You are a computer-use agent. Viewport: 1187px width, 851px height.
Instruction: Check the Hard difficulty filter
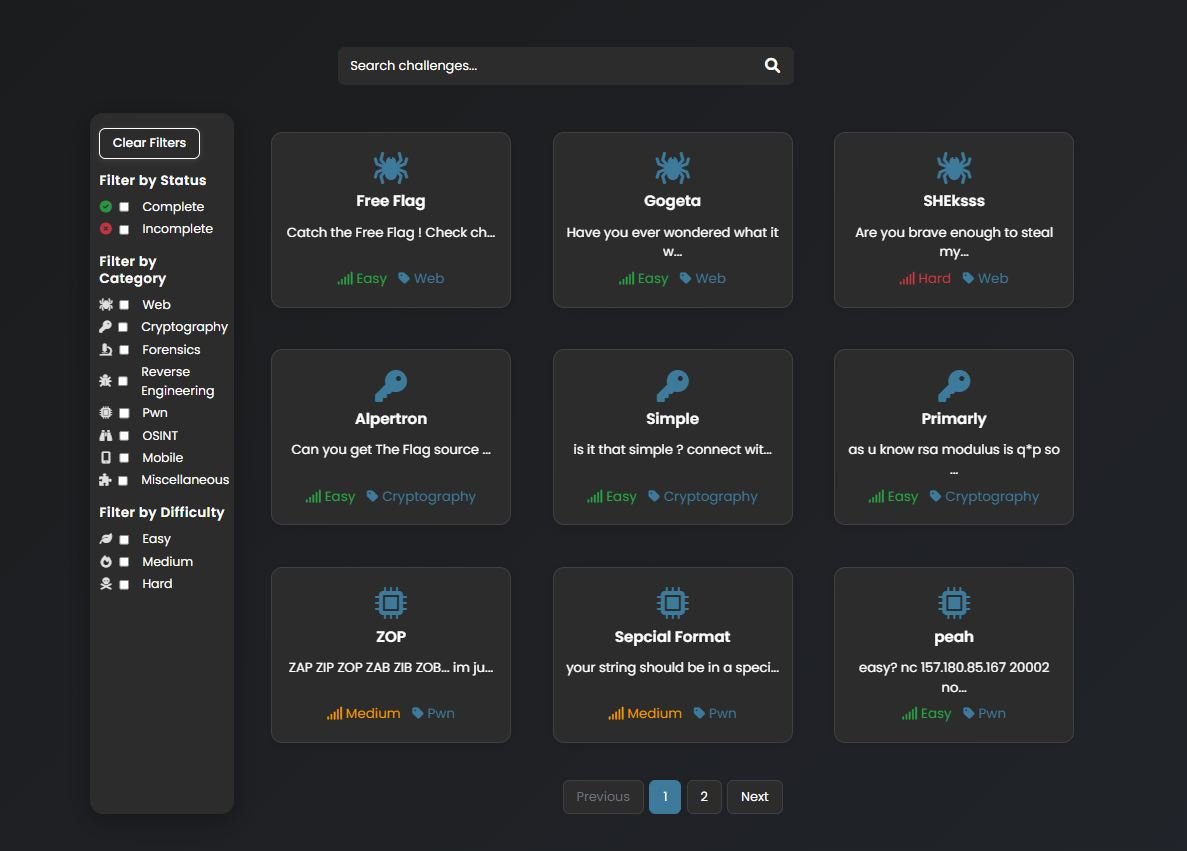point(124,584)
